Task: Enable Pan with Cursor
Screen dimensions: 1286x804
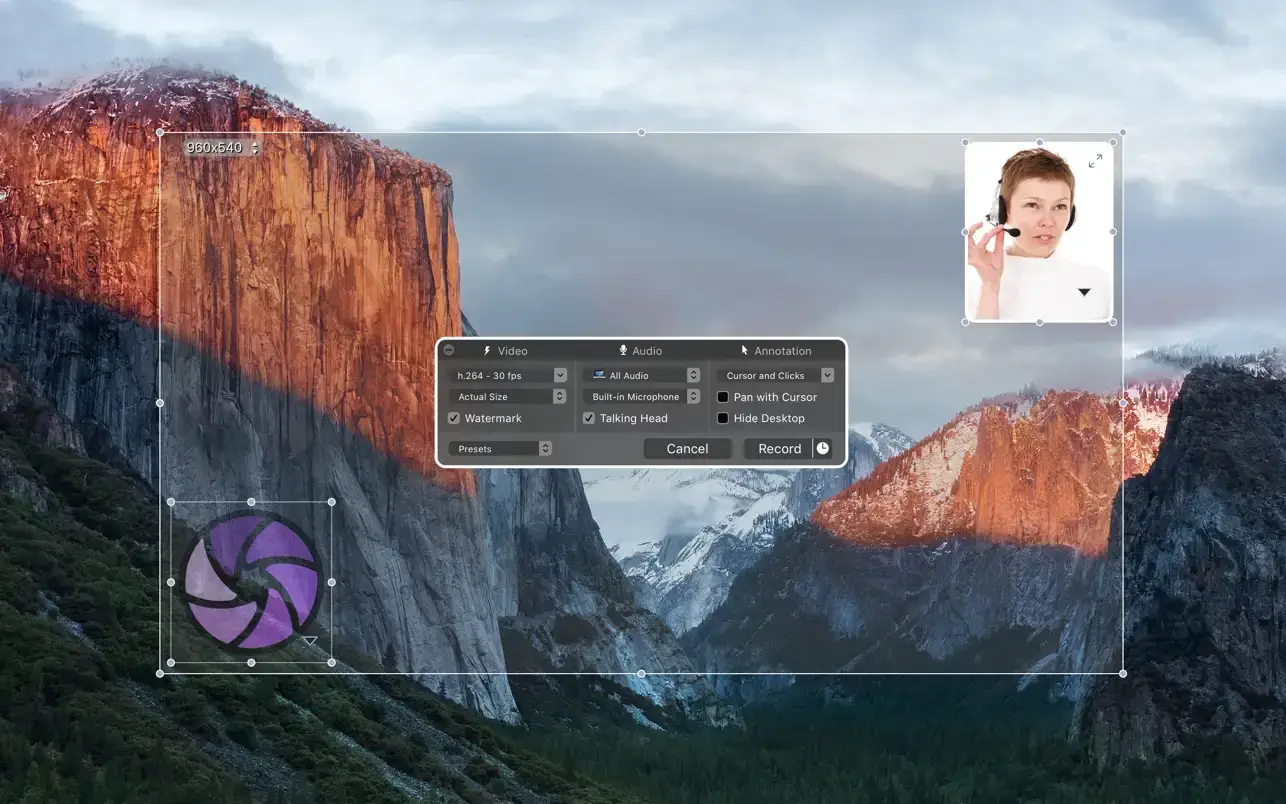Action: [x=723, y=397]
